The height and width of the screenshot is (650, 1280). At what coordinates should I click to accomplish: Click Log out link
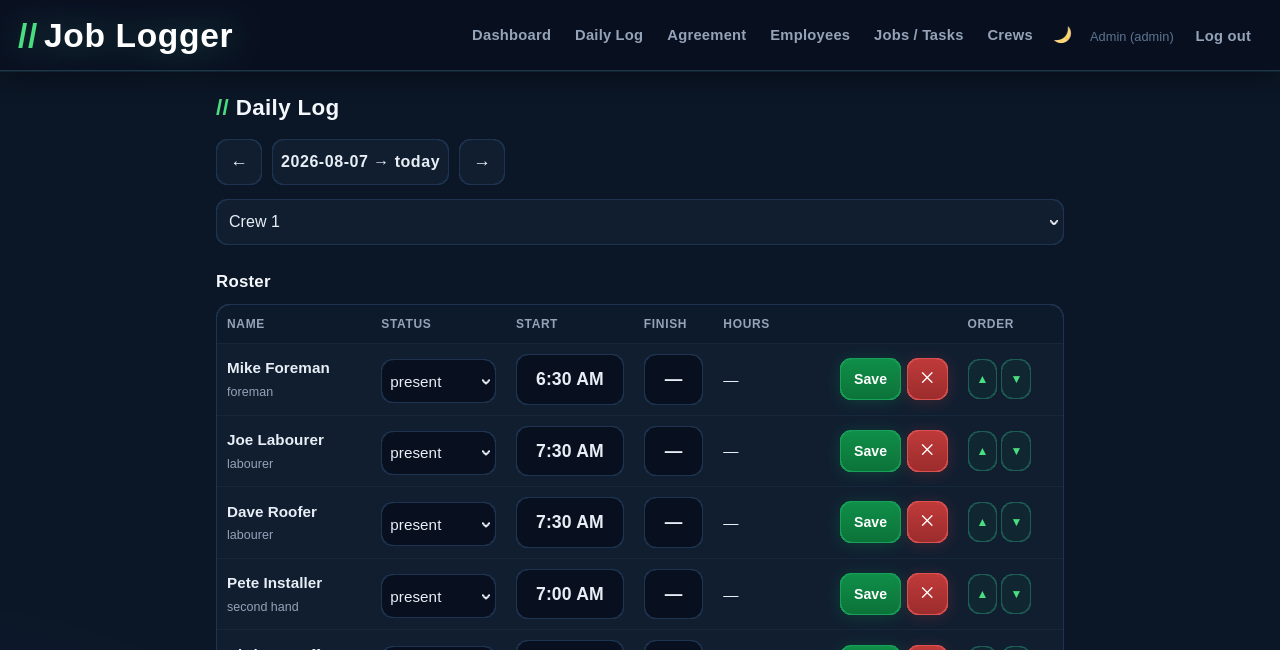(1223, 36)
